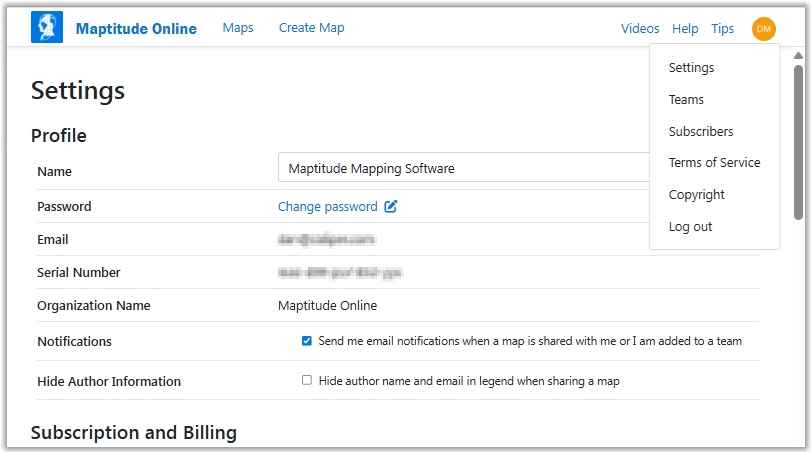Click the Change password link
812x452 pixels.
pyautogui.click(x=327, y=207)
